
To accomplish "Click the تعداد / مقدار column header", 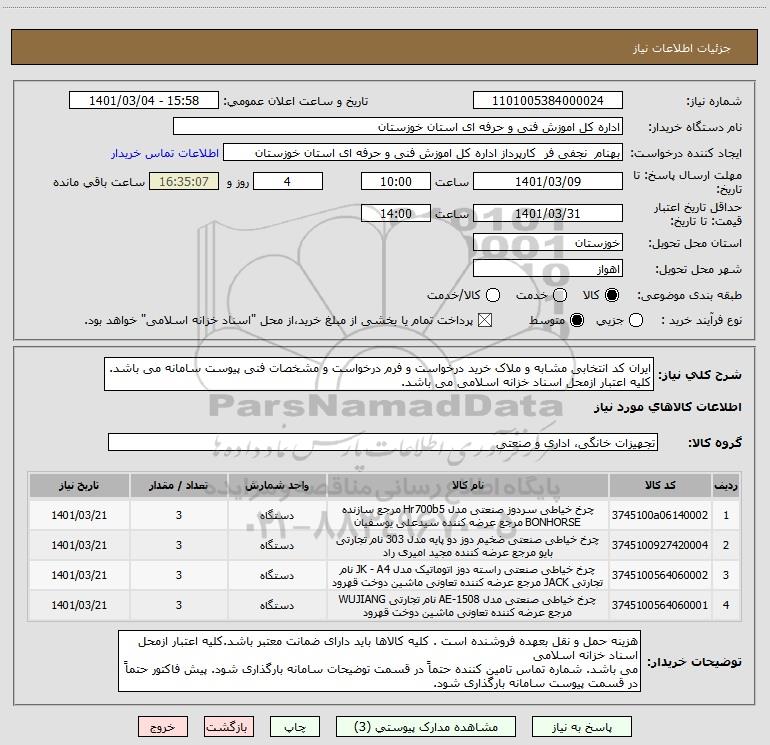I will (179, 485).
